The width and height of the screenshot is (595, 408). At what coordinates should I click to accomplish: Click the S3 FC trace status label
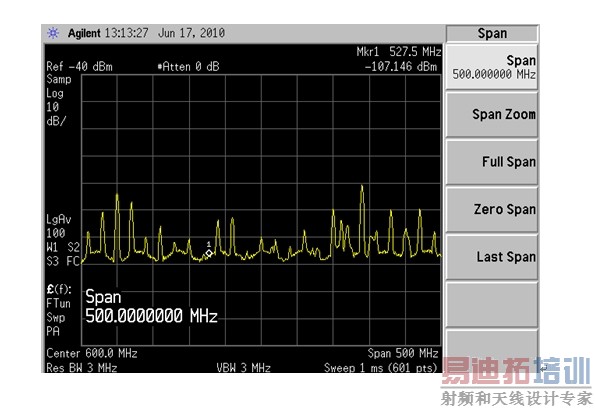tap(63, 261)
